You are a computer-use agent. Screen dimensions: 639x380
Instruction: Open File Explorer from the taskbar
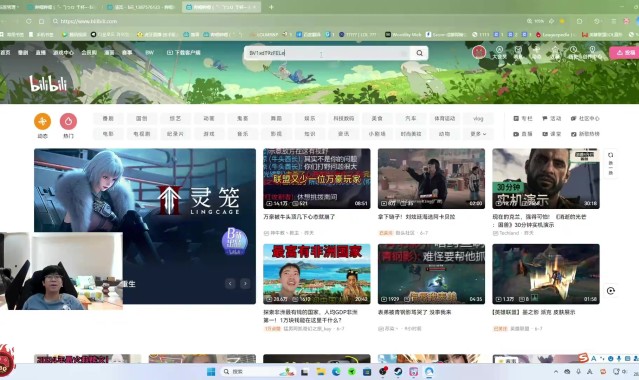(x=321, y=371)
